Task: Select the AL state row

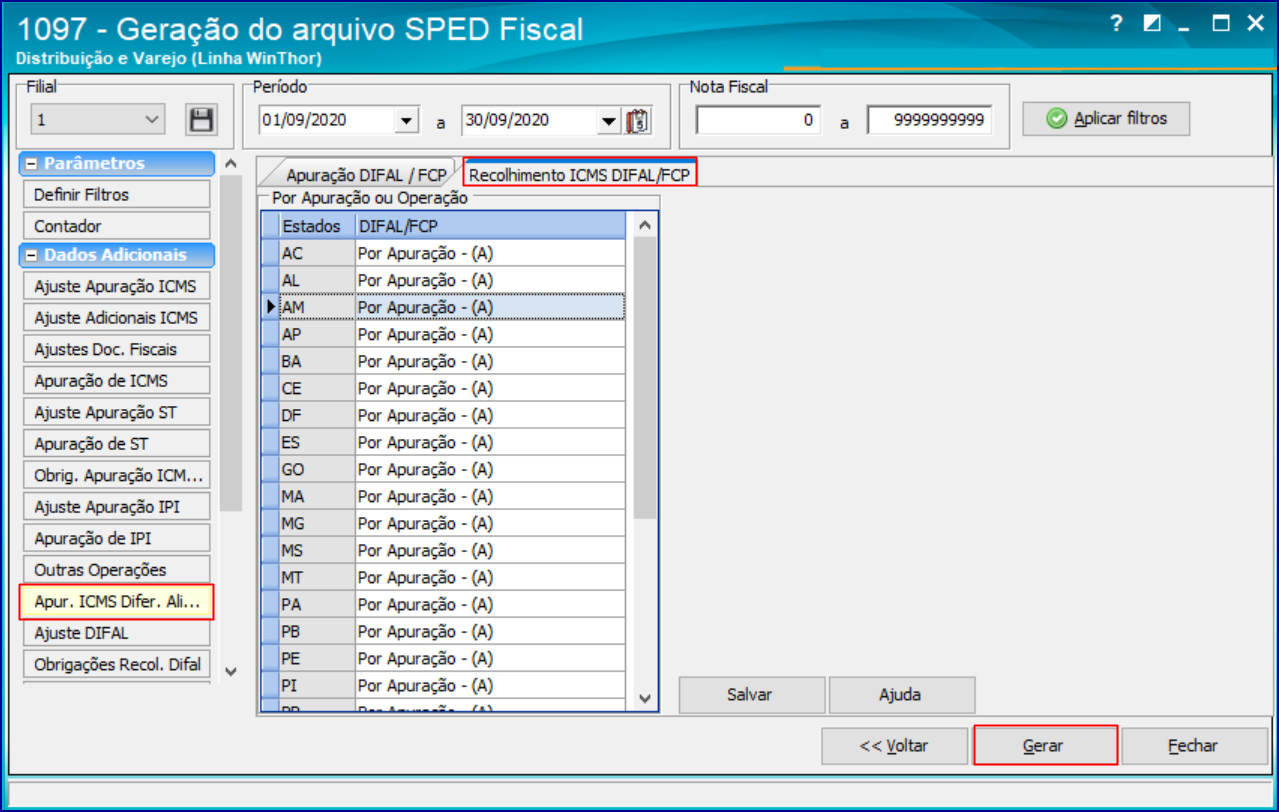Action: tap(443, 280)
